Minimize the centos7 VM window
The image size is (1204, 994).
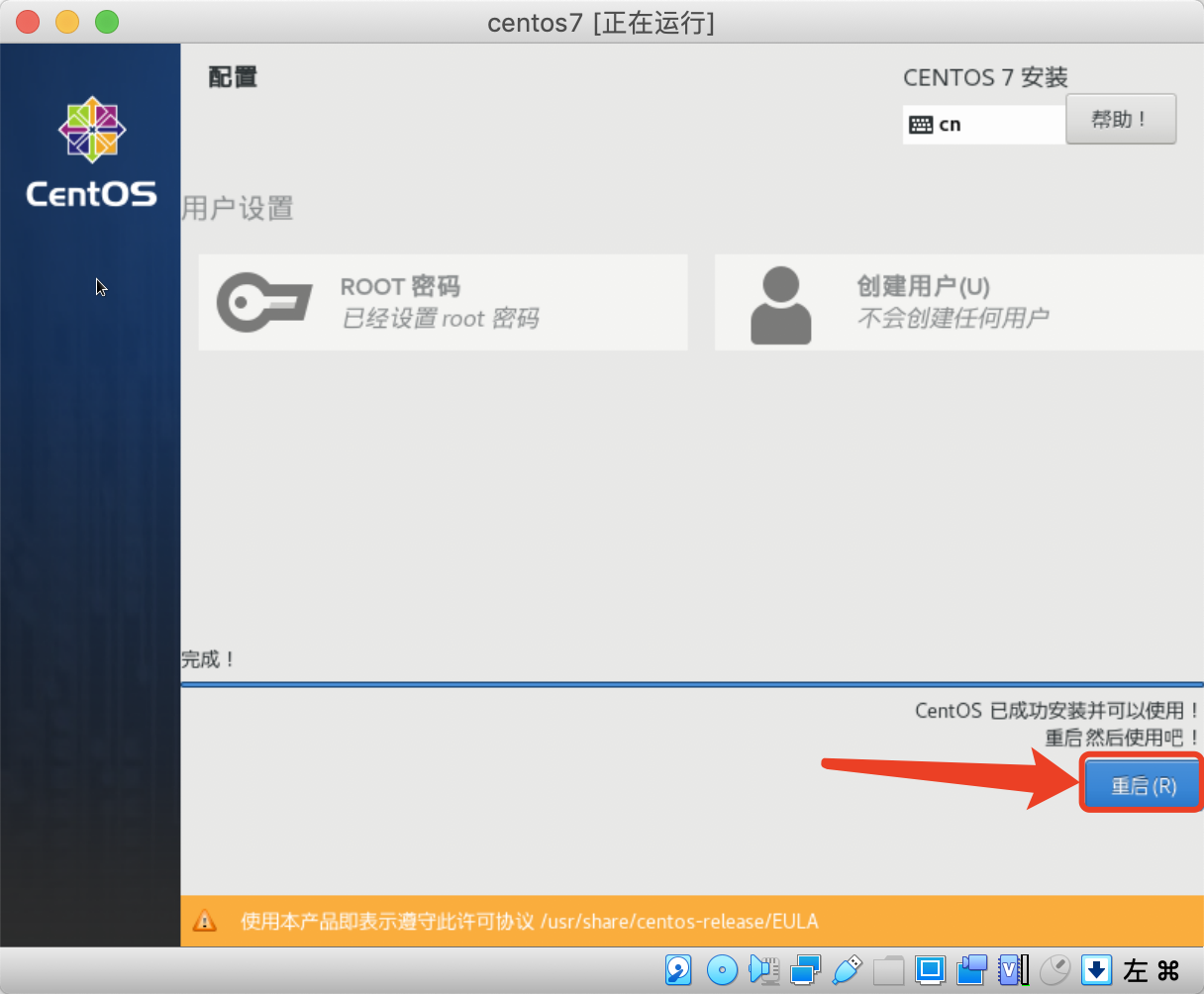(x=67, y=22)
